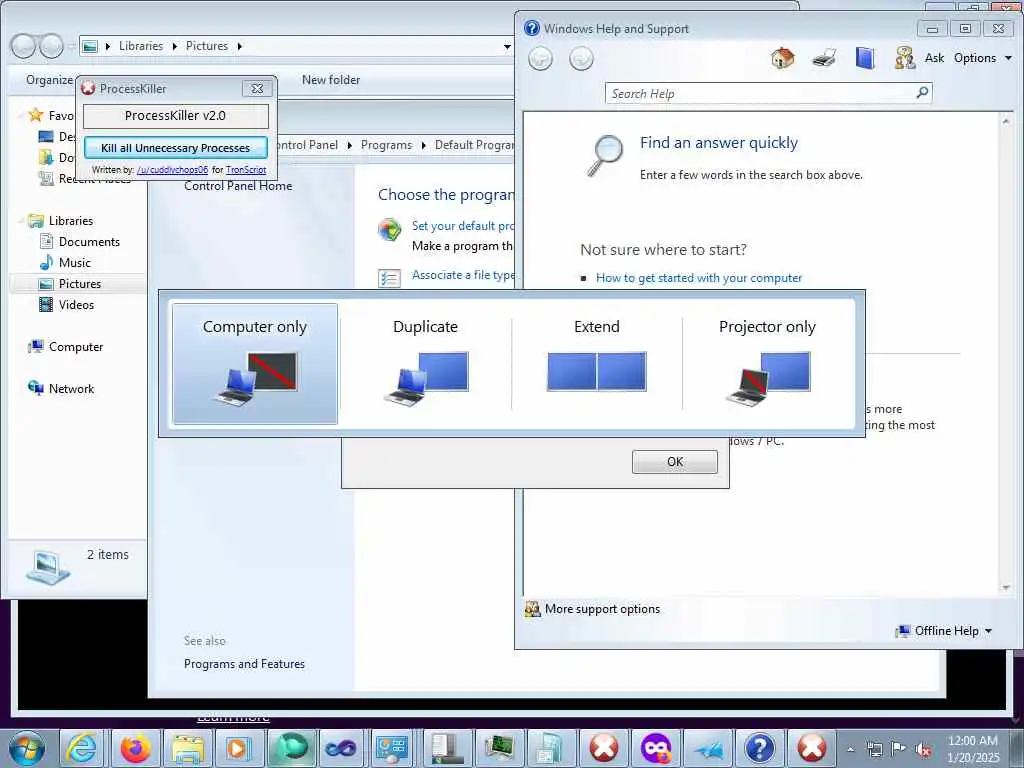1024x768 pixels.
Task: Expand arrow after Pictures in address bar
Action: pos(240,46)
